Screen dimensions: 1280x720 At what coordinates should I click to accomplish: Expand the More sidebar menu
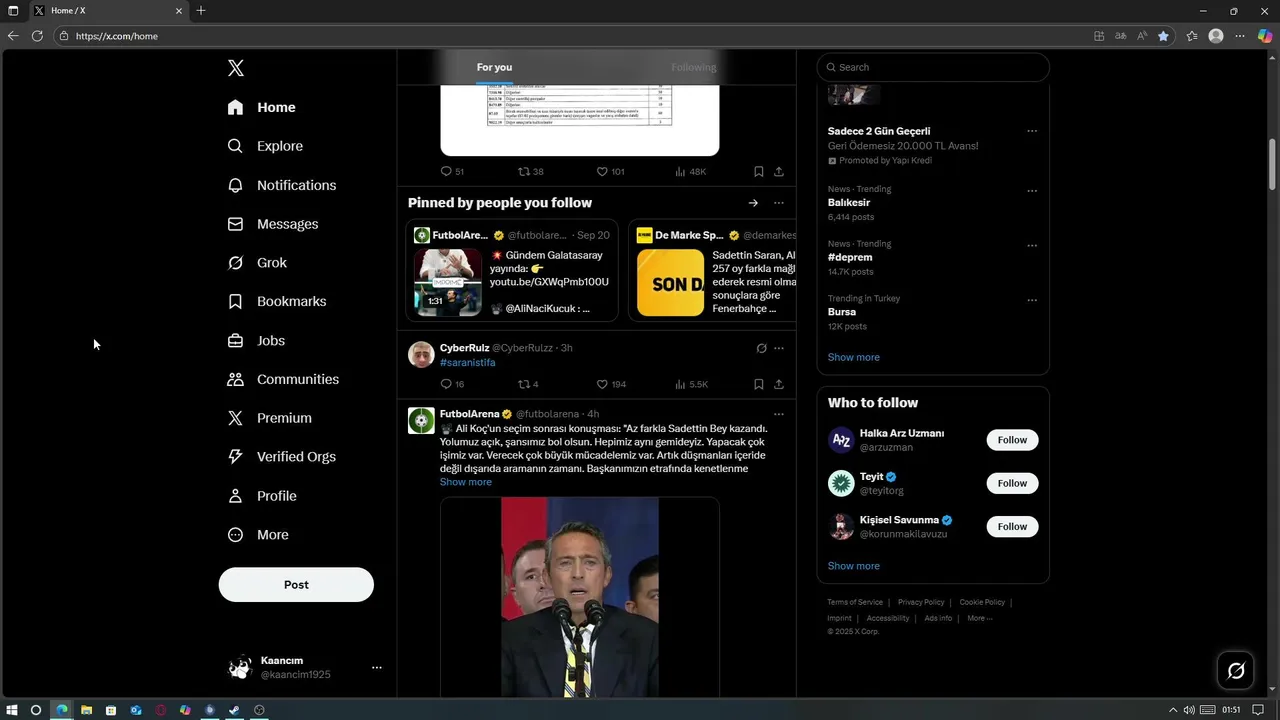(x=258, y=535)
